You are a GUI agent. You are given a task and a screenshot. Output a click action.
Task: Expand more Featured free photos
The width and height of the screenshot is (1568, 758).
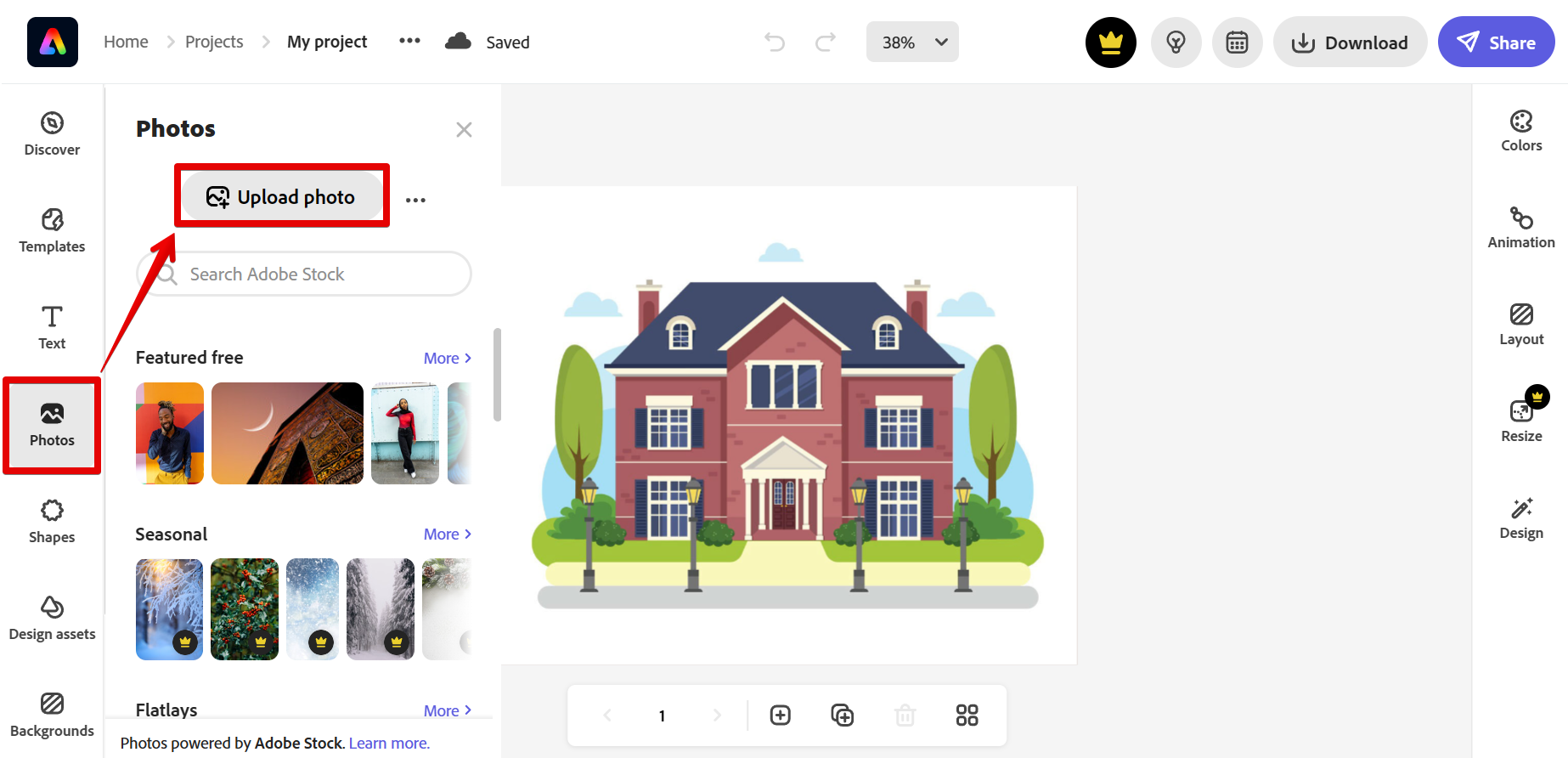click(x=448, y=359)
